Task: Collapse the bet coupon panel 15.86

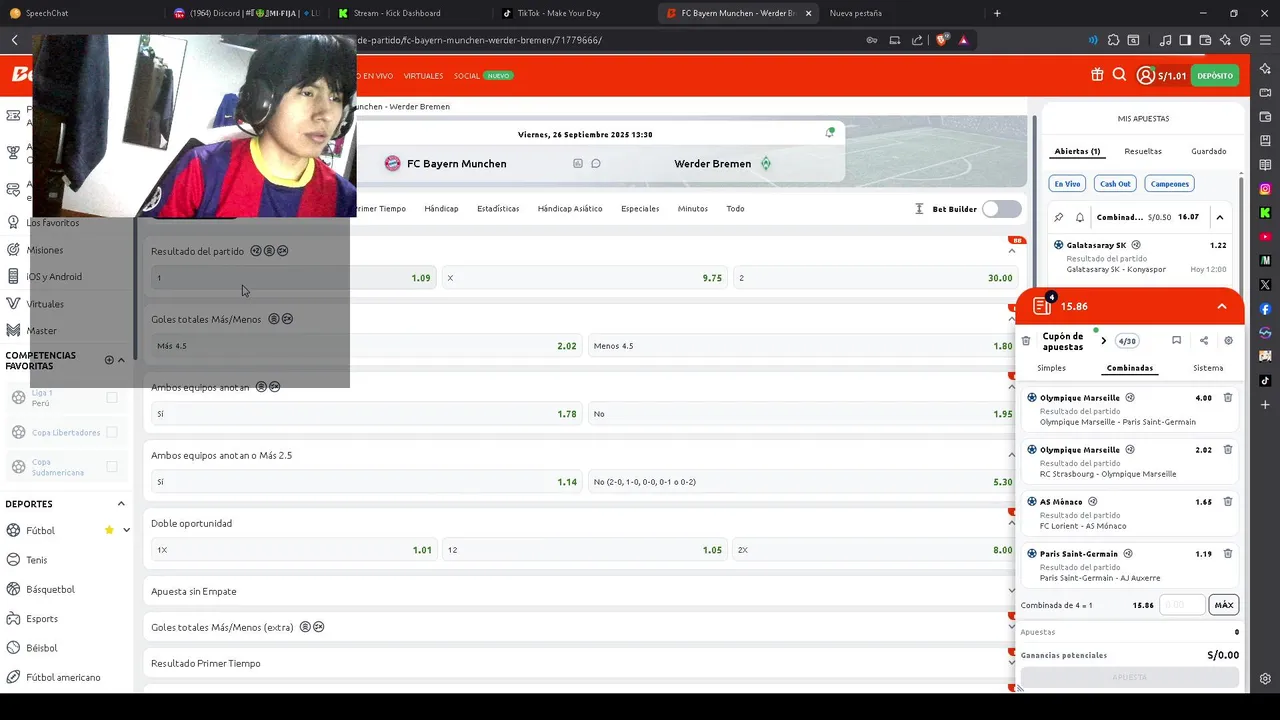Action: pyautogui.click(x=1222, y=306)
